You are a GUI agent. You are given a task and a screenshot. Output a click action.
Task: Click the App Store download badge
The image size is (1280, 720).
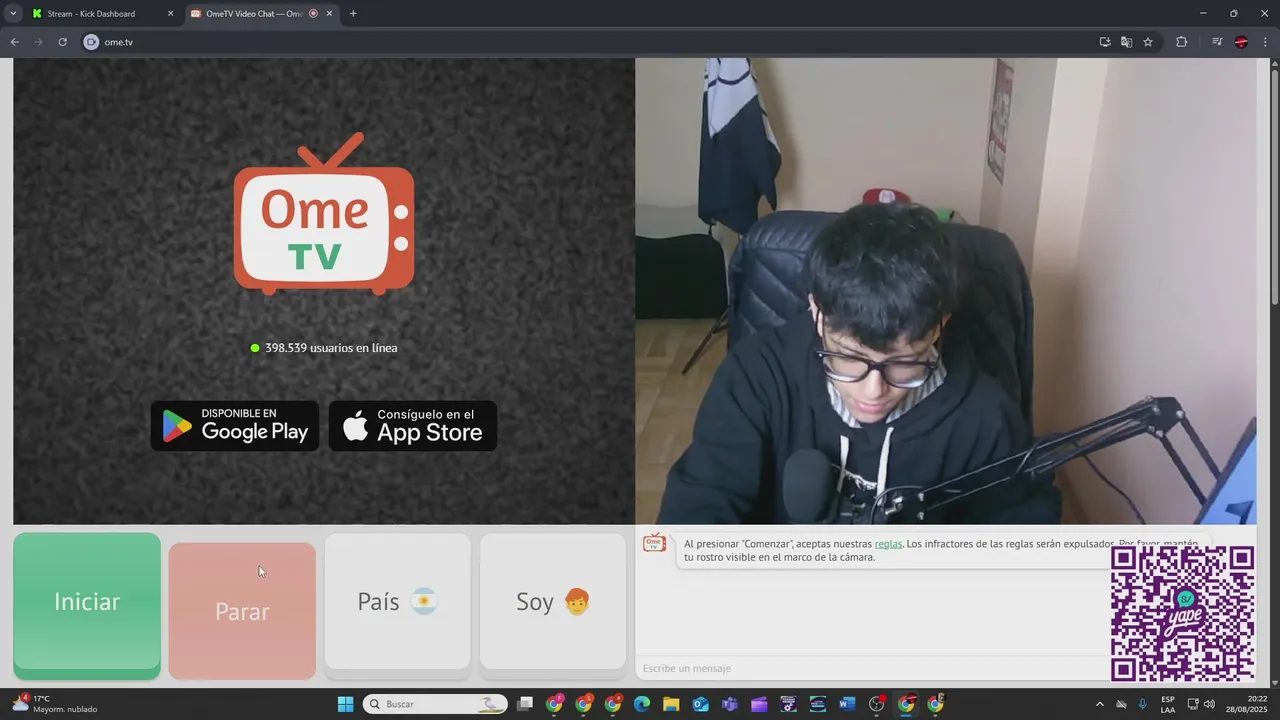(413, 426)
